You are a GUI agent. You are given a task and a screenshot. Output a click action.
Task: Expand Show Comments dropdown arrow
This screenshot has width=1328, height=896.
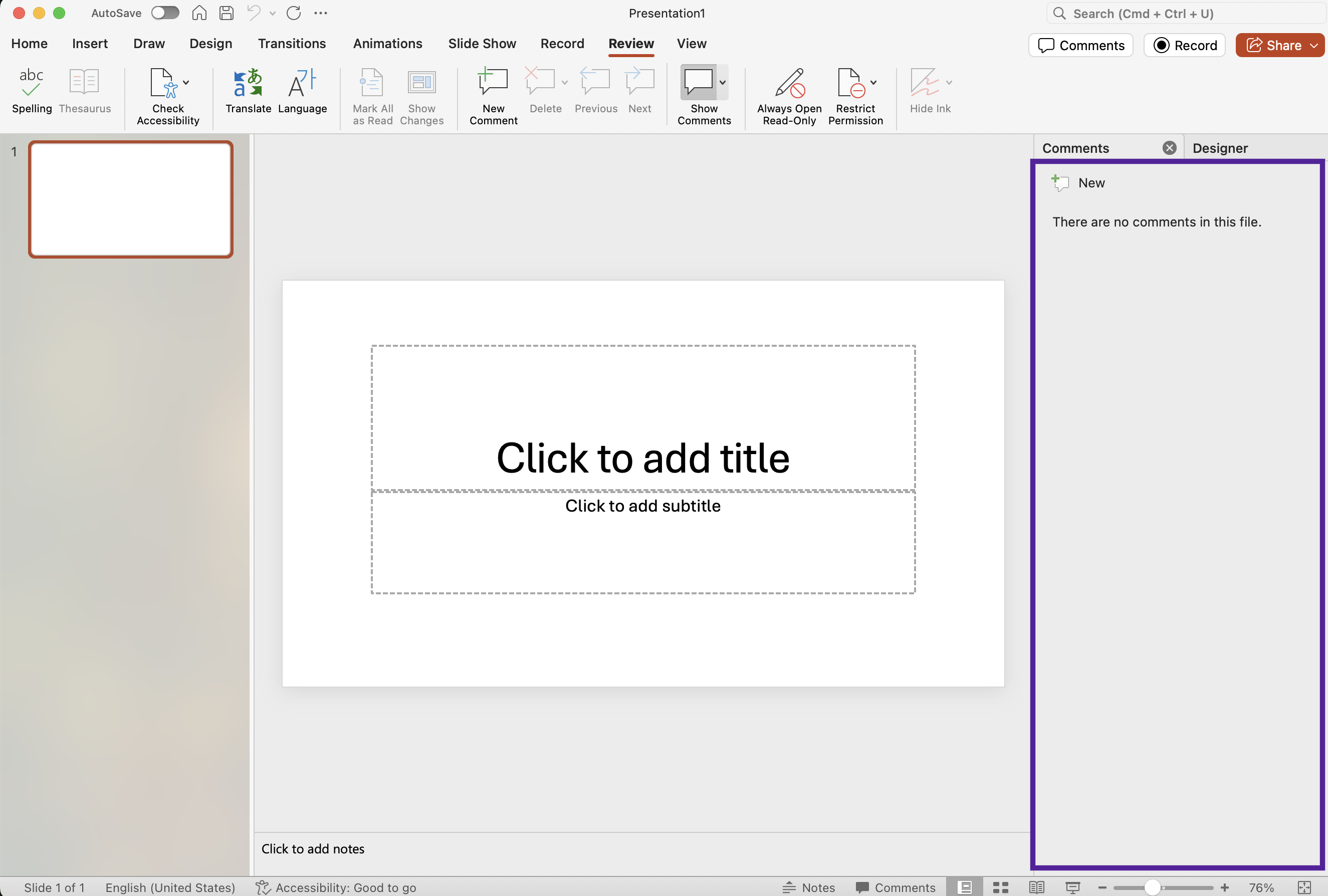point(723,83)
